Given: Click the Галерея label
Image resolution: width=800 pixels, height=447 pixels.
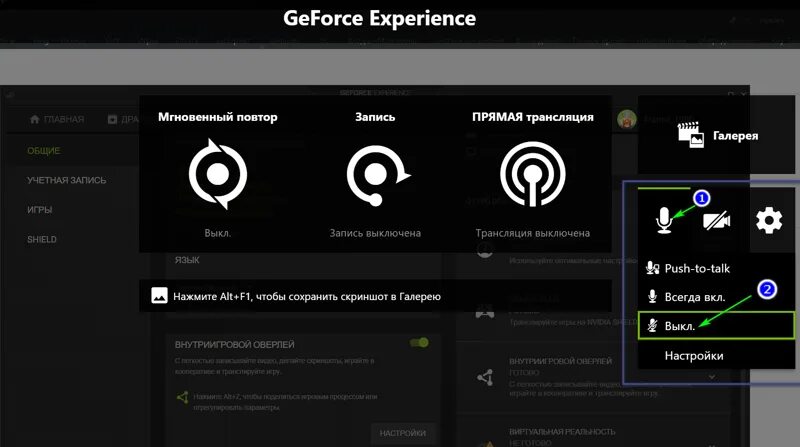Looking at the screenshot, I should pyautogui.click(x=735, y=136).
